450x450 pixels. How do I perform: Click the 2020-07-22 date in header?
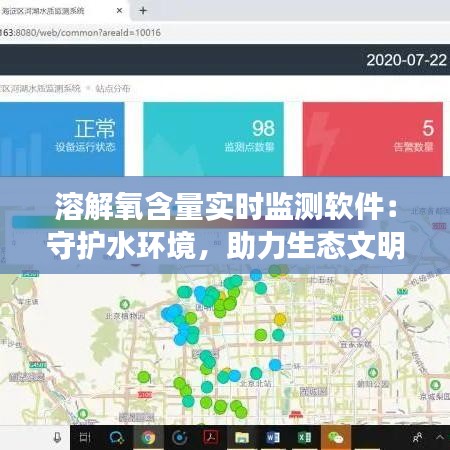point(406,60)
